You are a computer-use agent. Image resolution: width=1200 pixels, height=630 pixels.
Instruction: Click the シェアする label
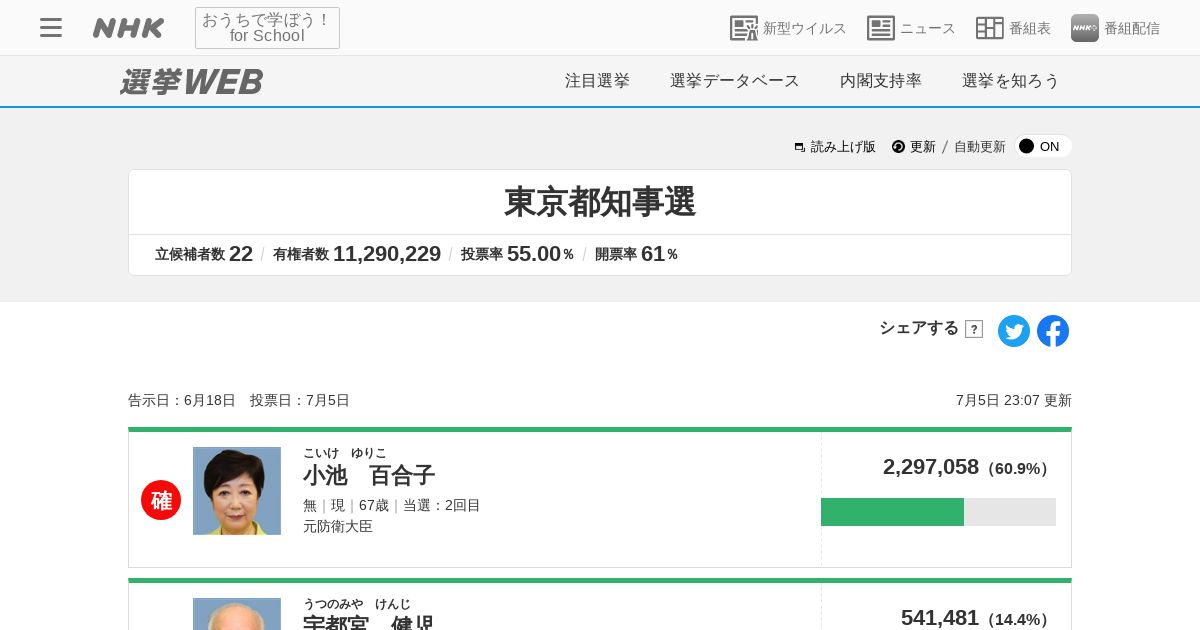click(919, 328)
